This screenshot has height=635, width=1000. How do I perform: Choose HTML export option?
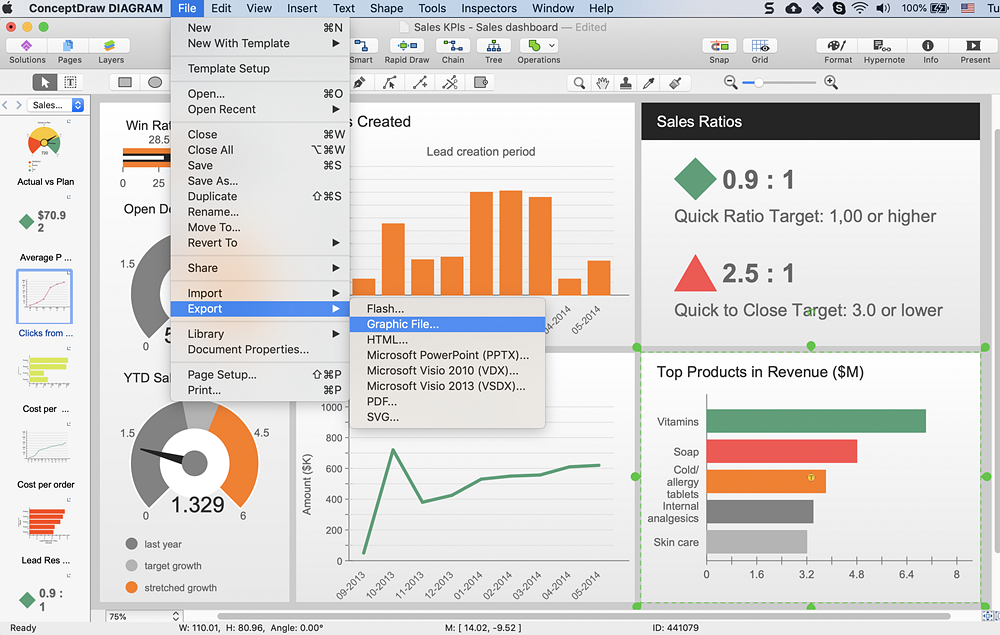(x=447, y=340)
